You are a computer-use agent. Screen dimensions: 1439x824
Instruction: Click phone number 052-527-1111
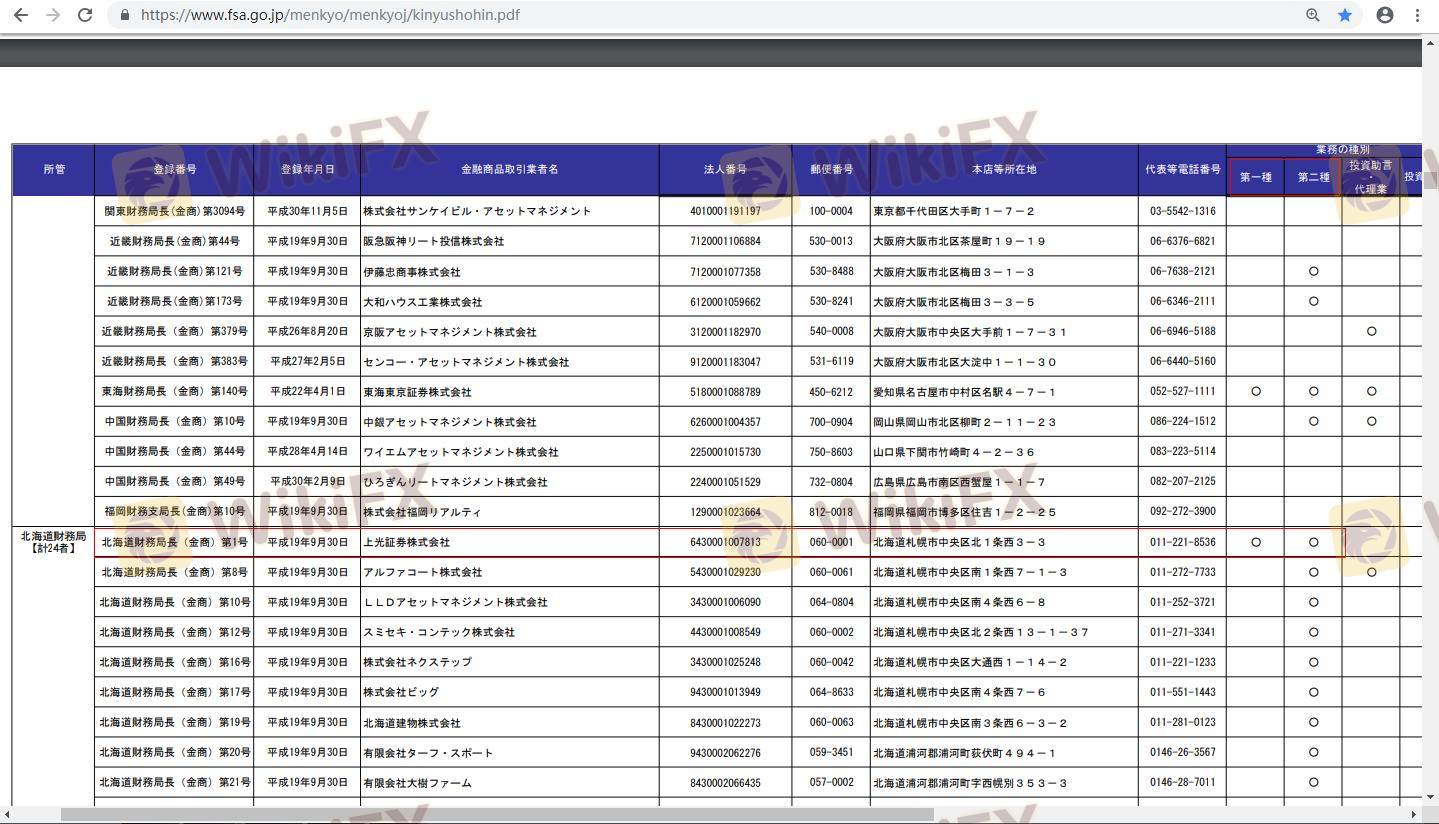click(x=1183, y=391)
